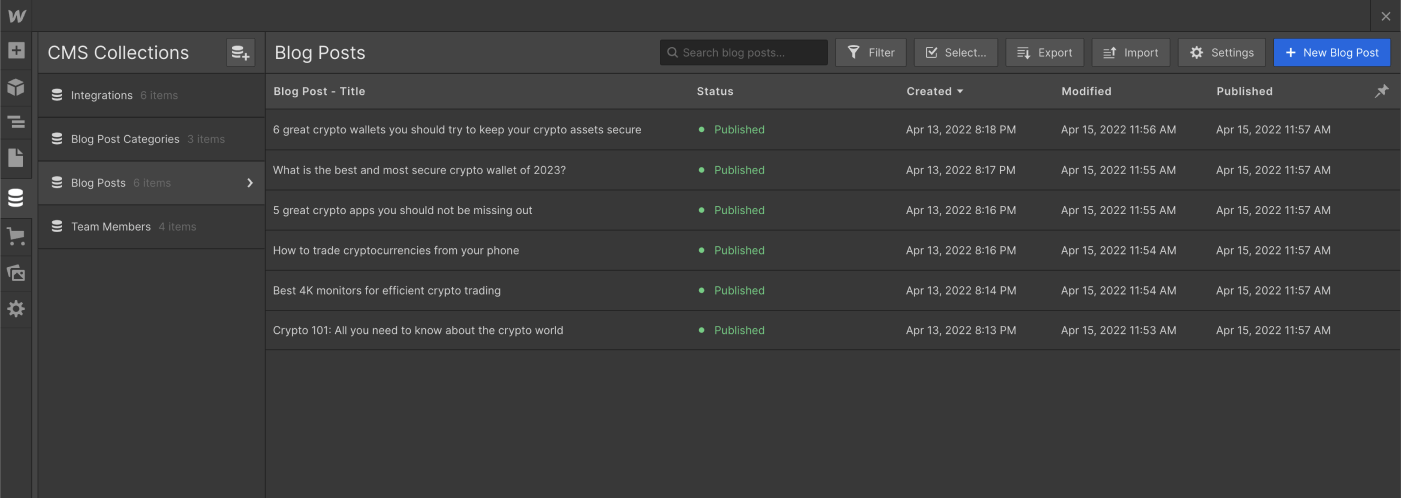This screenshot has height=498, width=1401.
Task: Click the Export button
Action: pyautogui.click(x=1044, y=53)
